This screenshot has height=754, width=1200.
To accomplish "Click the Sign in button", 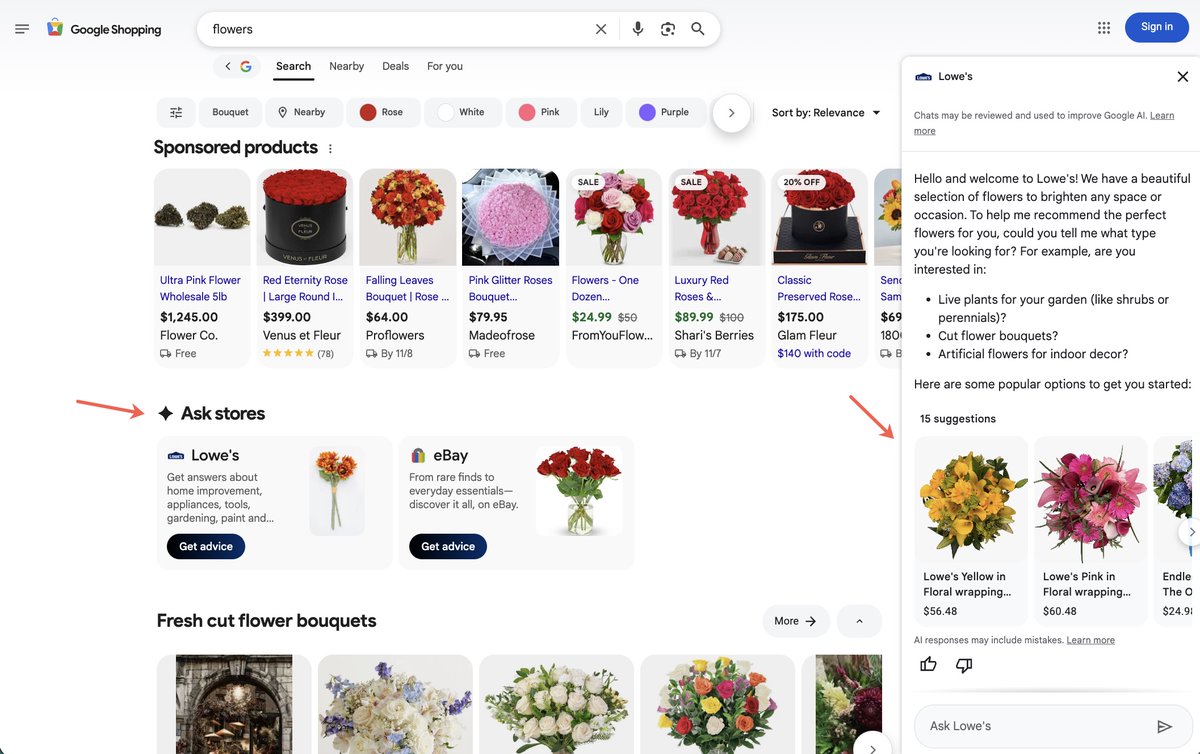I will coord(1156,27).
